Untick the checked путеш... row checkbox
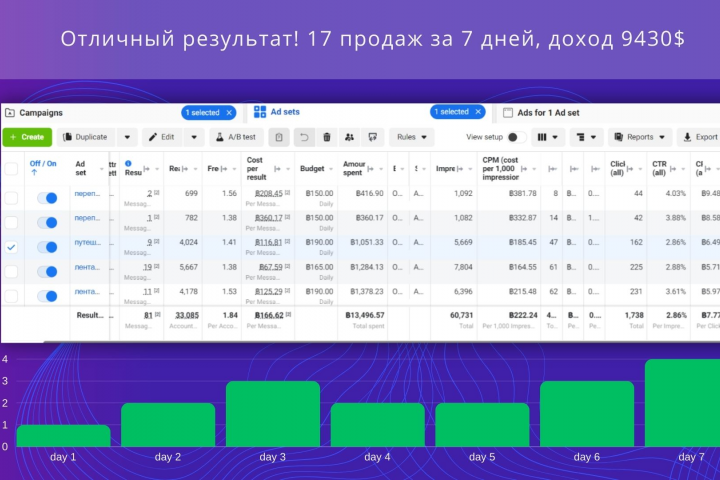Image resolution: width=720 pixels, height=480 pixels. click(x=11, y=247)
